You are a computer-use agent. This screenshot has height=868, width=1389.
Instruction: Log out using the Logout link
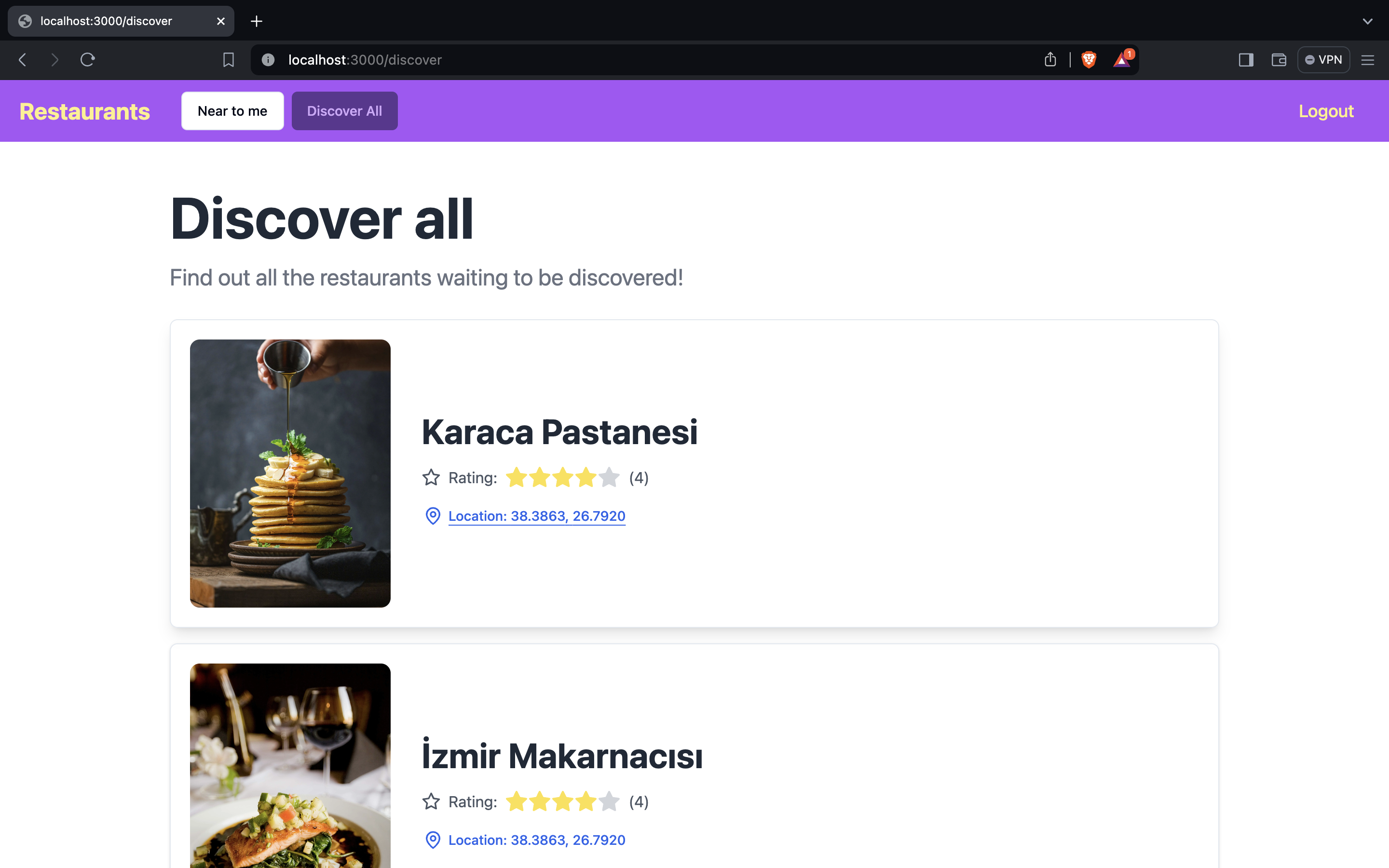(x=1326, y=111)
